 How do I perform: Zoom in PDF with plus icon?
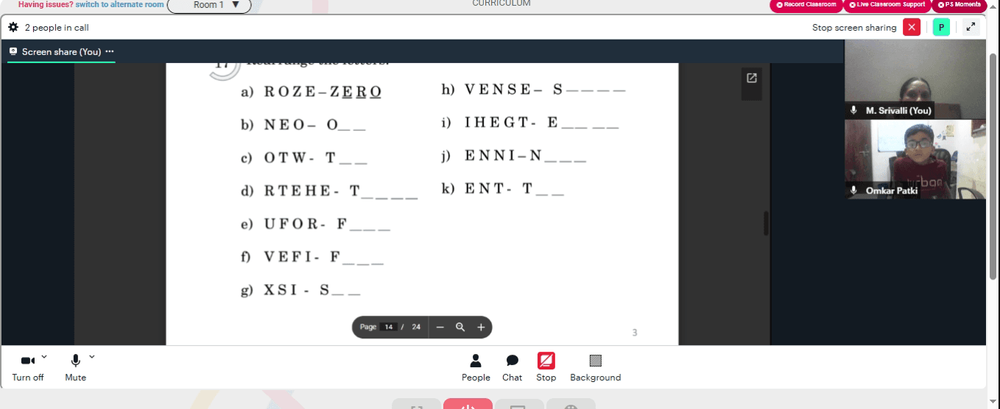(x=481, y=327)
